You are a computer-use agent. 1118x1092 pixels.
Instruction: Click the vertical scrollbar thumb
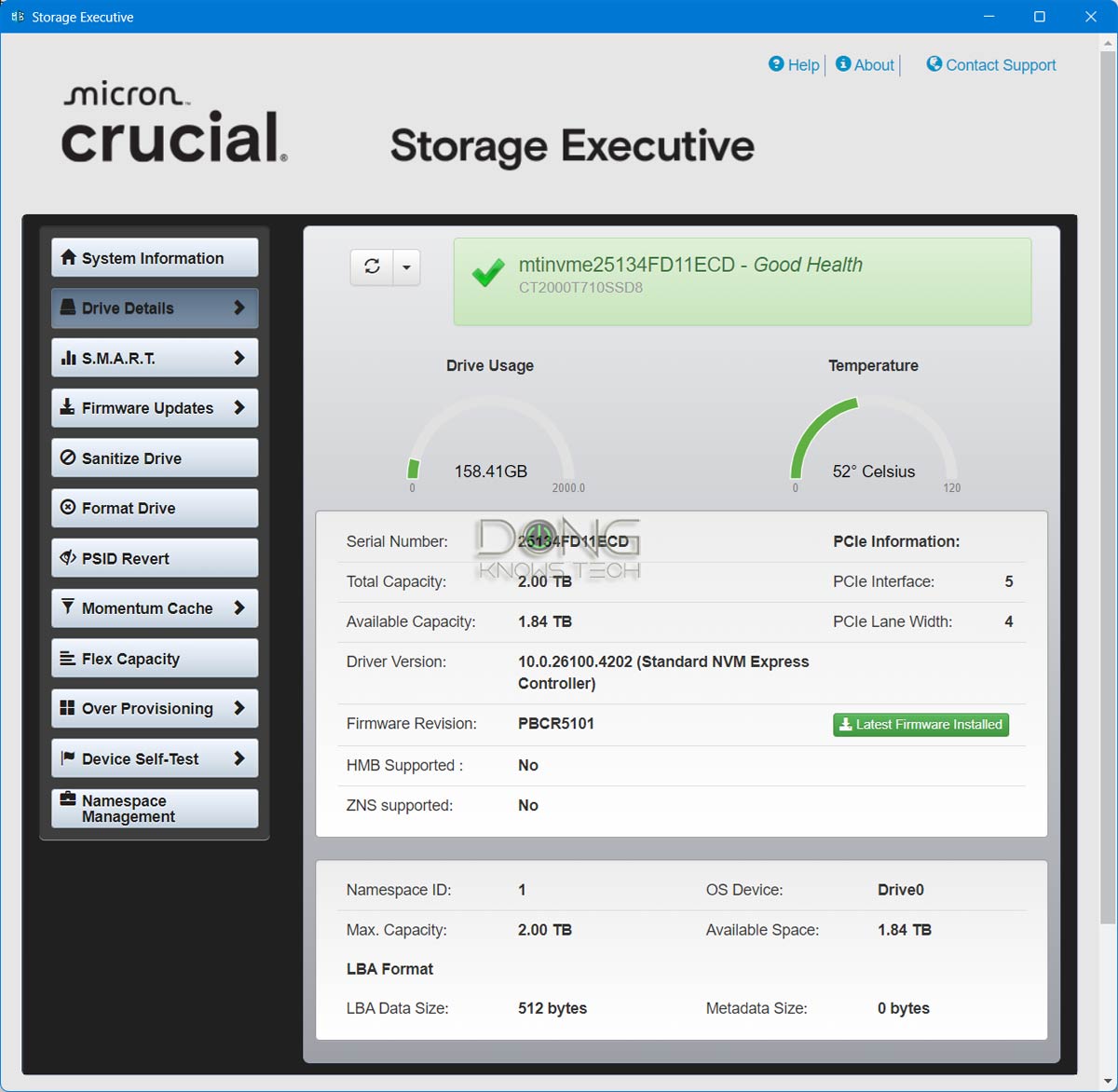pyautogui.click(x=1108, y=489)
